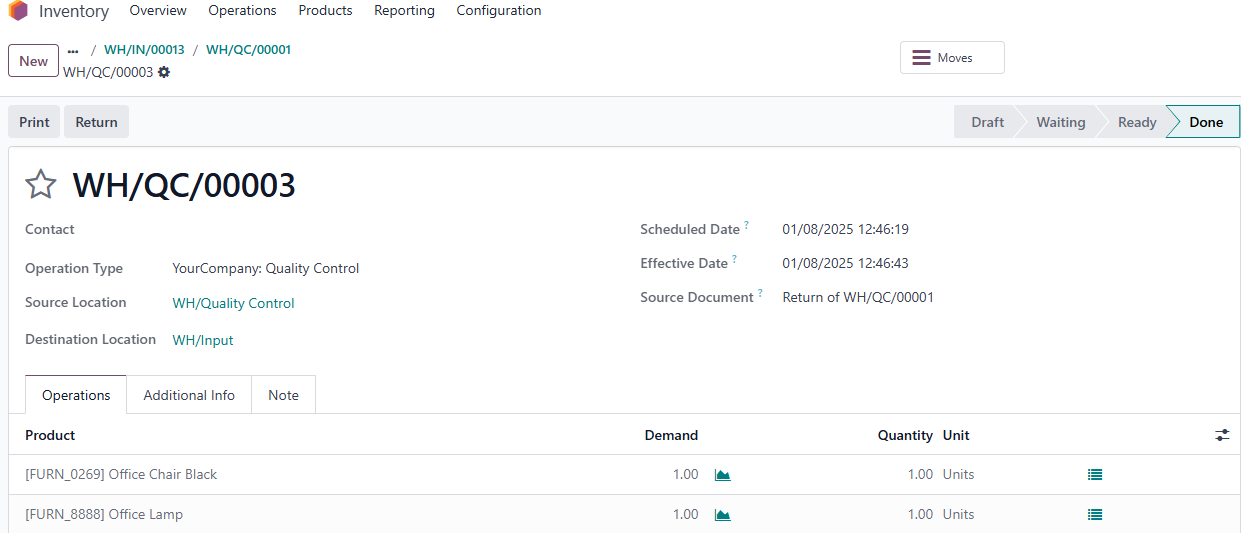Open column settings adjust icon in table header
1241x533 pixels.
click(x=1222, y=435)
